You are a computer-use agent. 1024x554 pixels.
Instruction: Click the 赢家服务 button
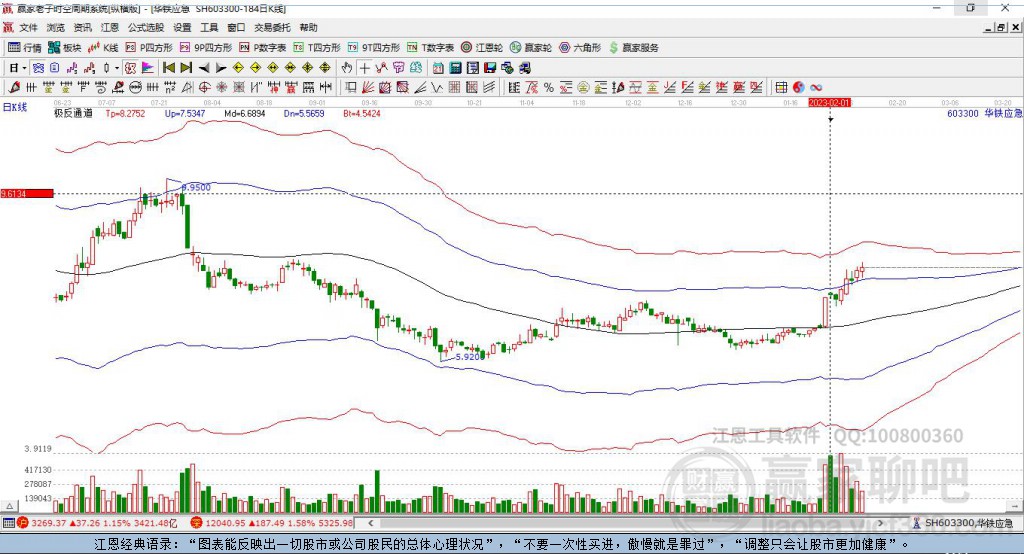(x=633, y=48)
